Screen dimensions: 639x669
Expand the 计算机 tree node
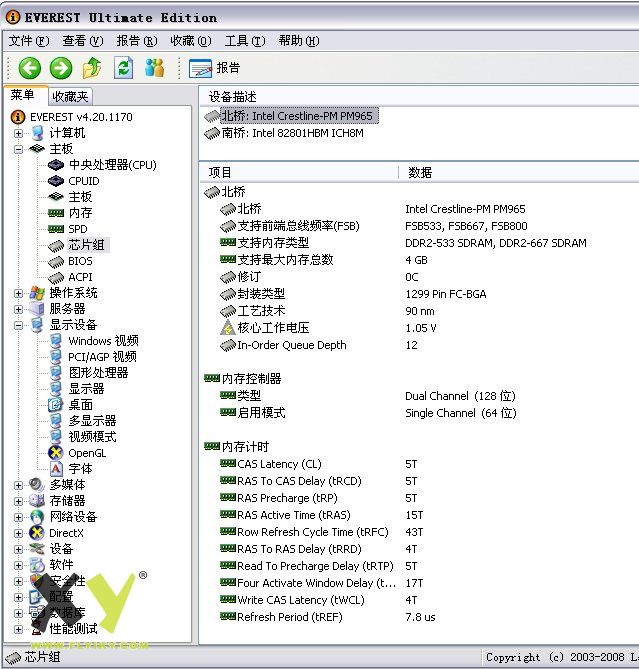click(x=18, y=133)
